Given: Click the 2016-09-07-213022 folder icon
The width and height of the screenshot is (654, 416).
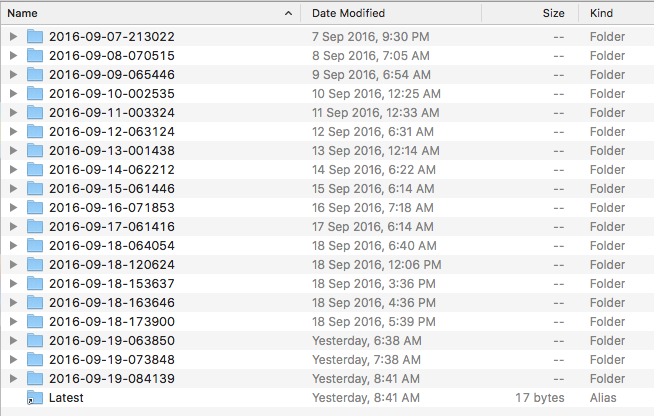Looking at the screenshot, I should tap(35, 37).
